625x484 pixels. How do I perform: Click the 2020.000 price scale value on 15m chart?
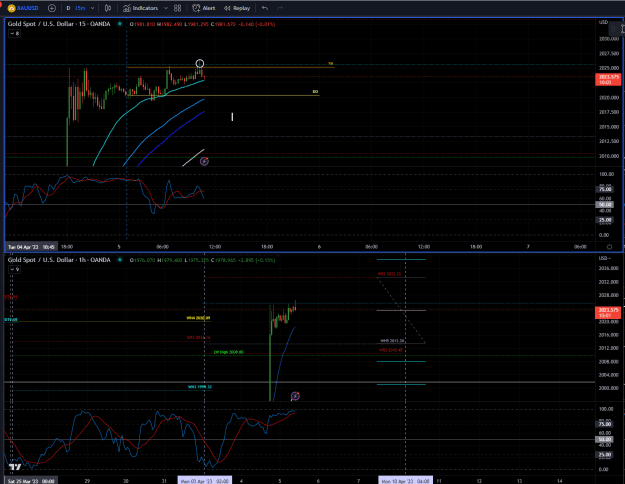(609, 98)
